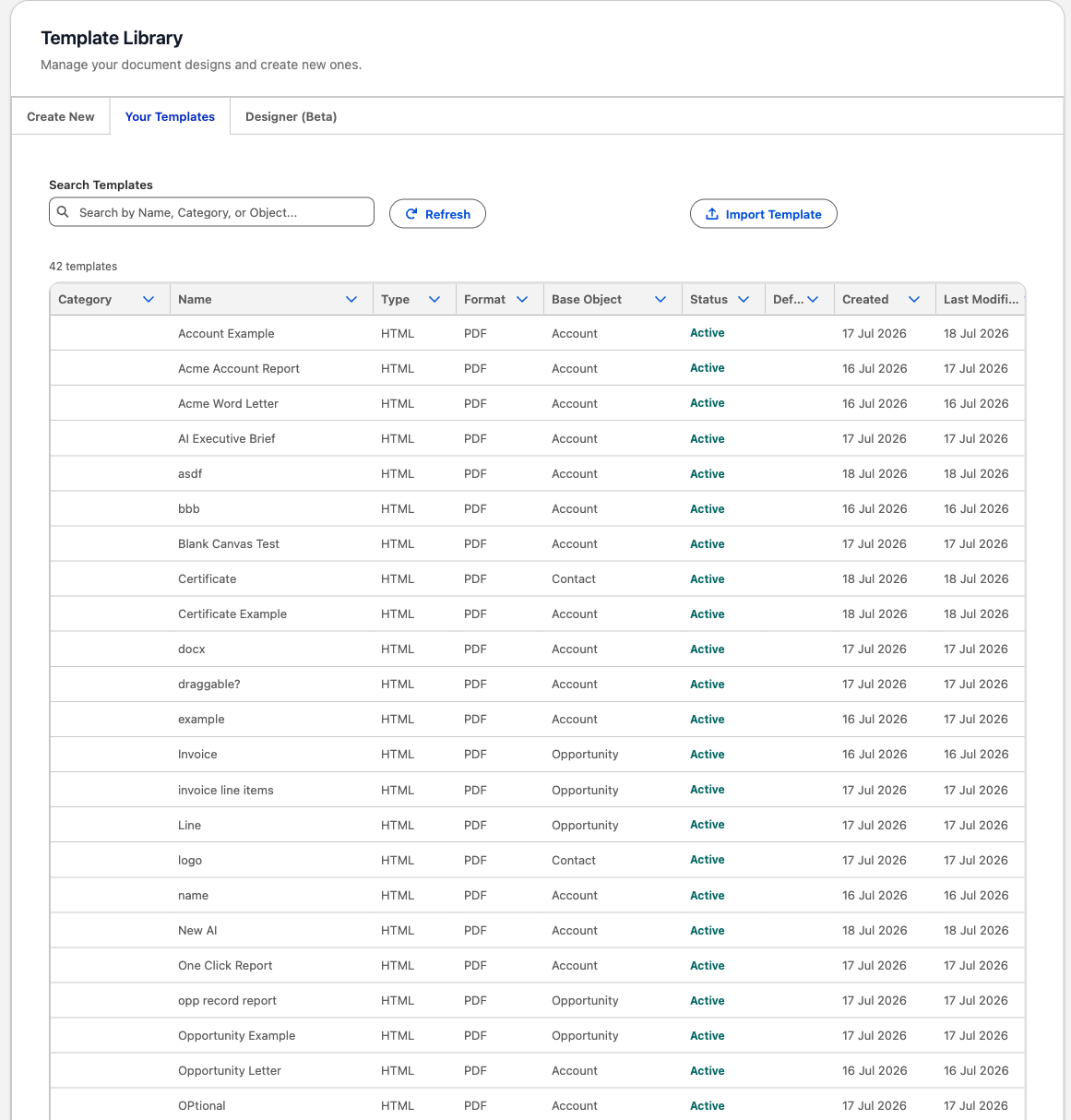The width and height of the screenshot is (1071, 1120).
Task: Click Created date in asdf row
Action: pyautogui.click(x=875, y=473)
